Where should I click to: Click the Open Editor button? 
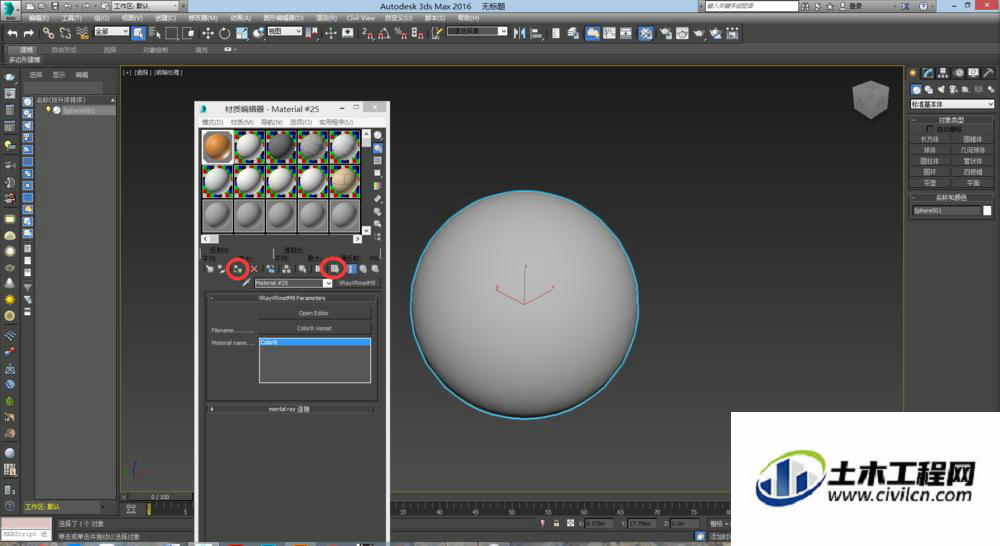pos(314,313)
